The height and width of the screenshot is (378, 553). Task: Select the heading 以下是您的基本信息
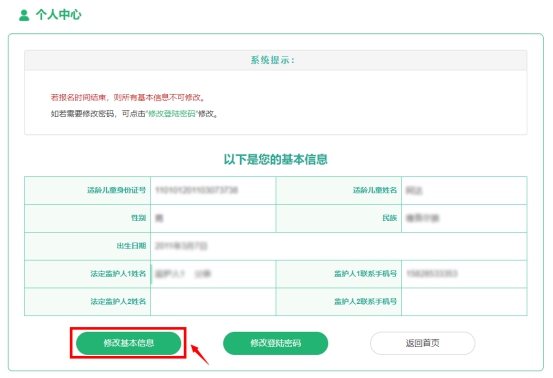[275, 159]
